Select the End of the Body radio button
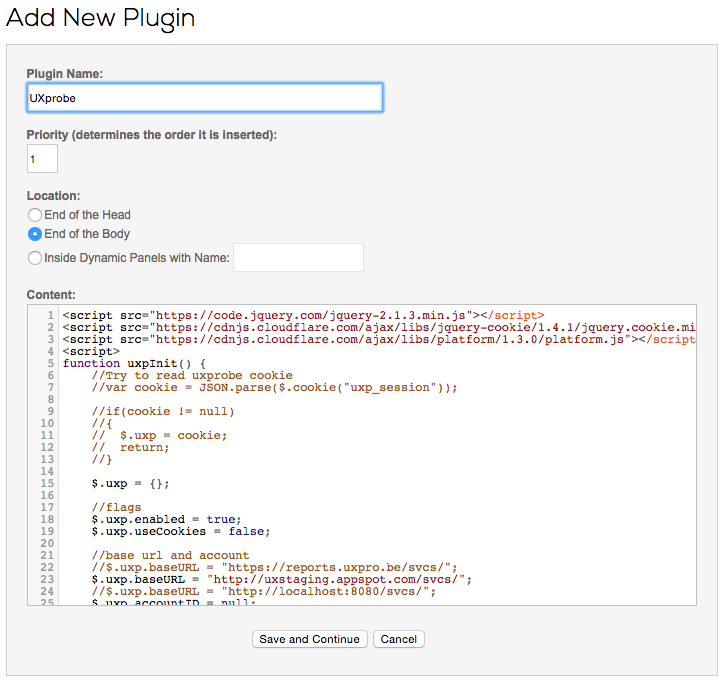This screenshot has height=683, width=725. (35, 234)
